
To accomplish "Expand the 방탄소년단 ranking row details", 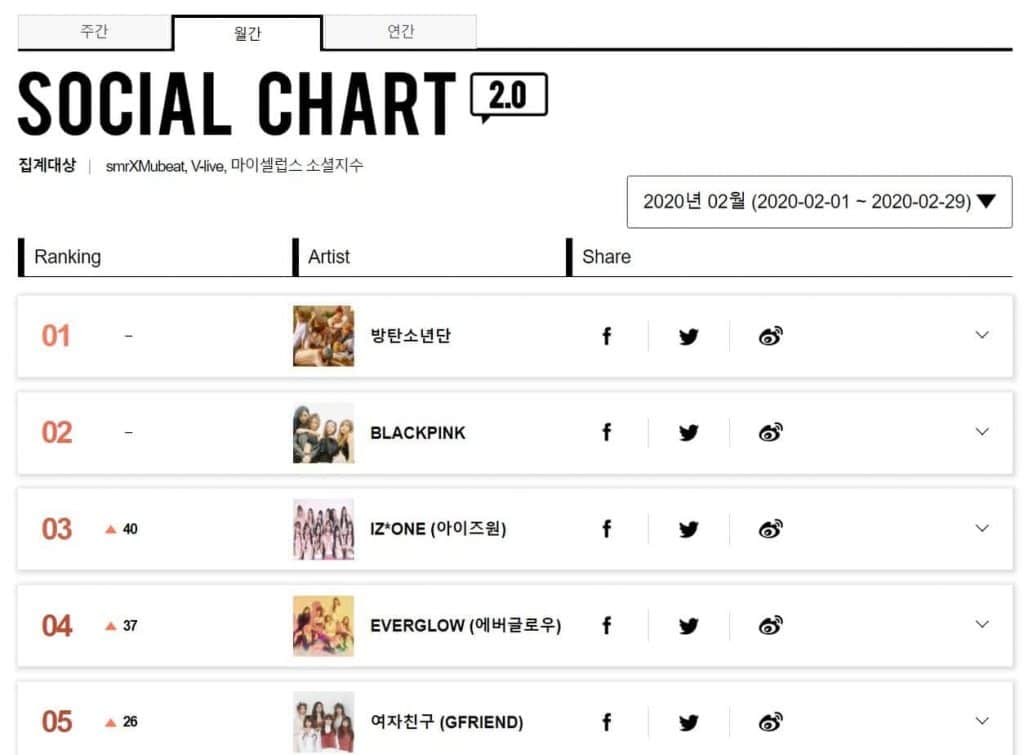I will click(x=981, y=335).
